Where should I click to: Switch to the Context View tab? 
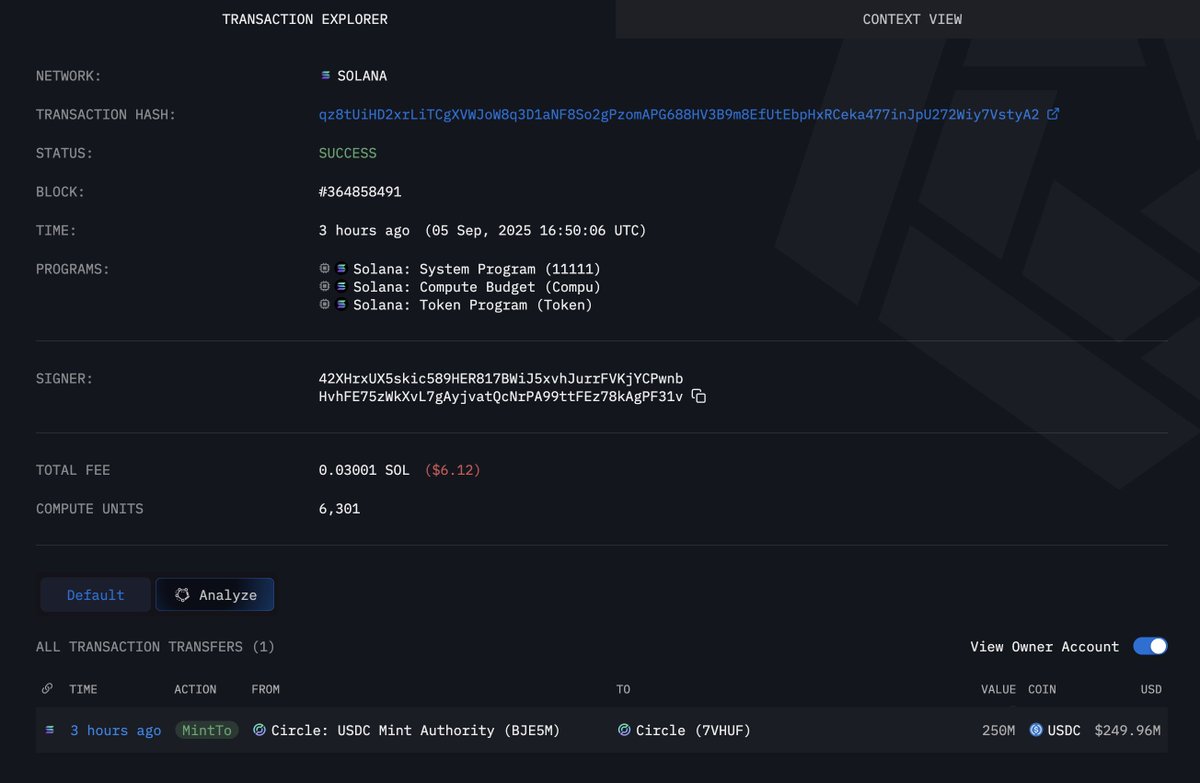coord(912,19)
